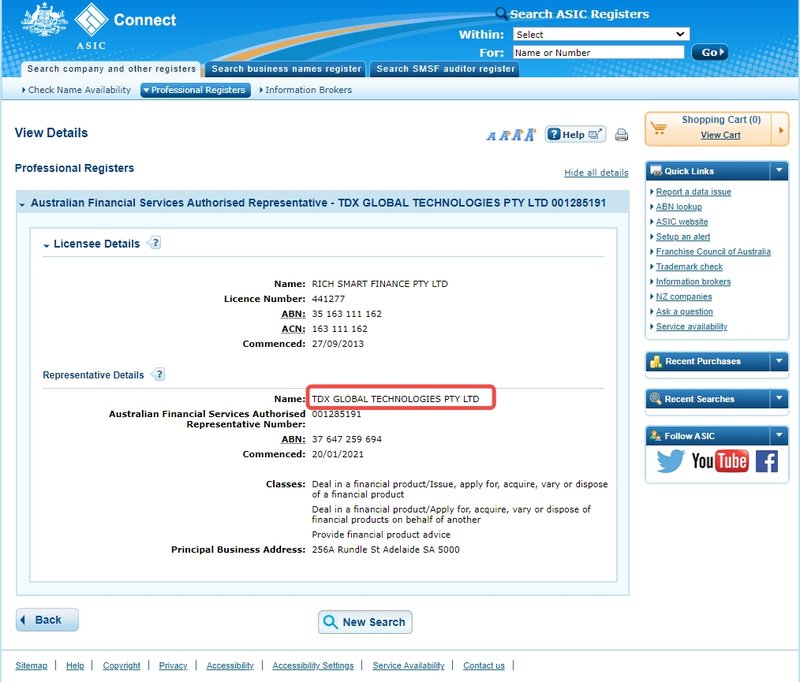Click the Name or Number input field
800x682 pixels.
pos(598,53)
